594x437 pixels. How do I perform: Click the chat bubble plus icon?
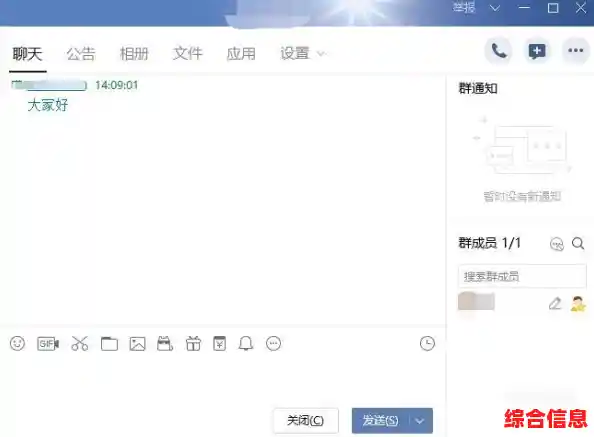537,50
